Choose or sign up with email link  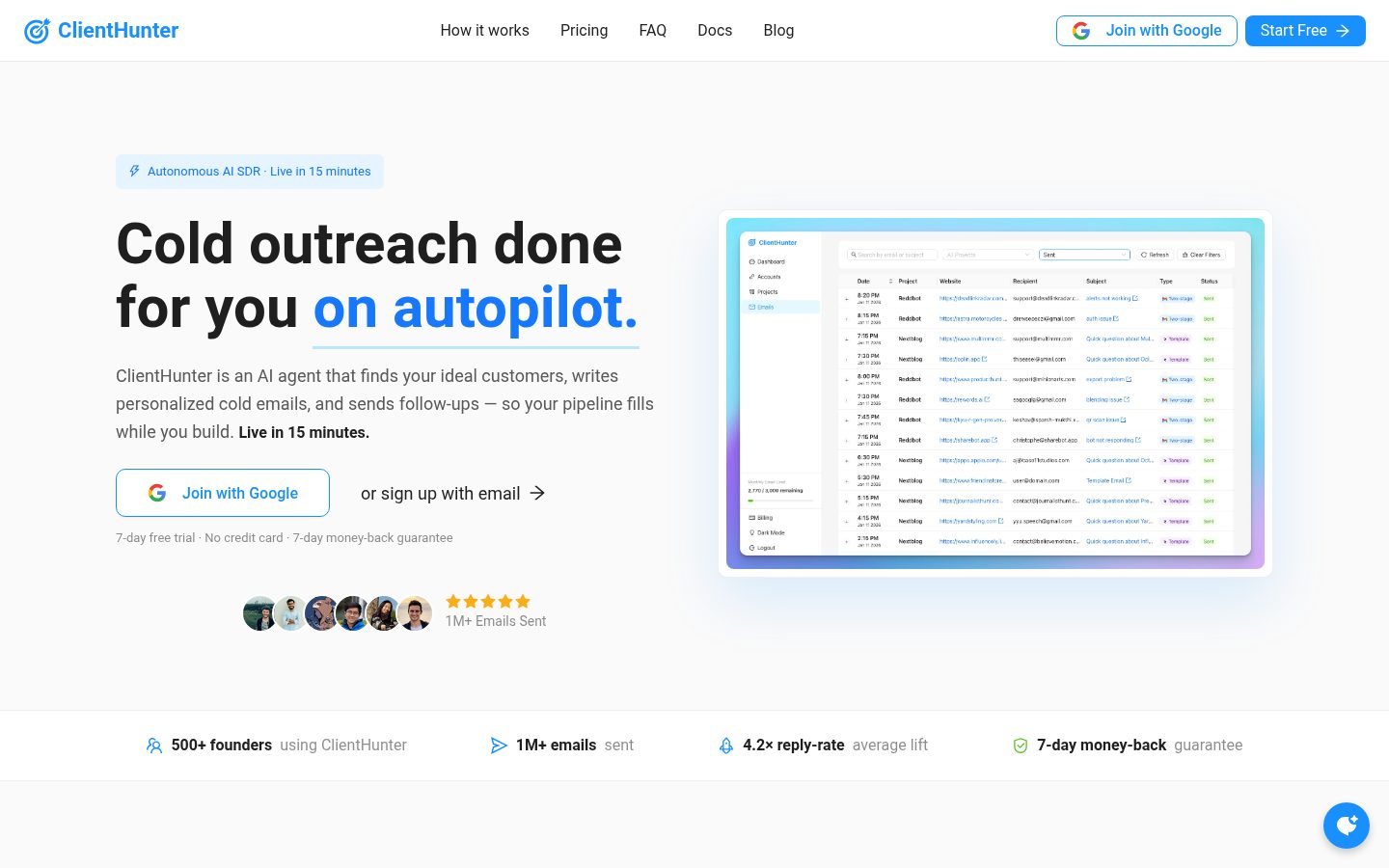coord(453,493)
